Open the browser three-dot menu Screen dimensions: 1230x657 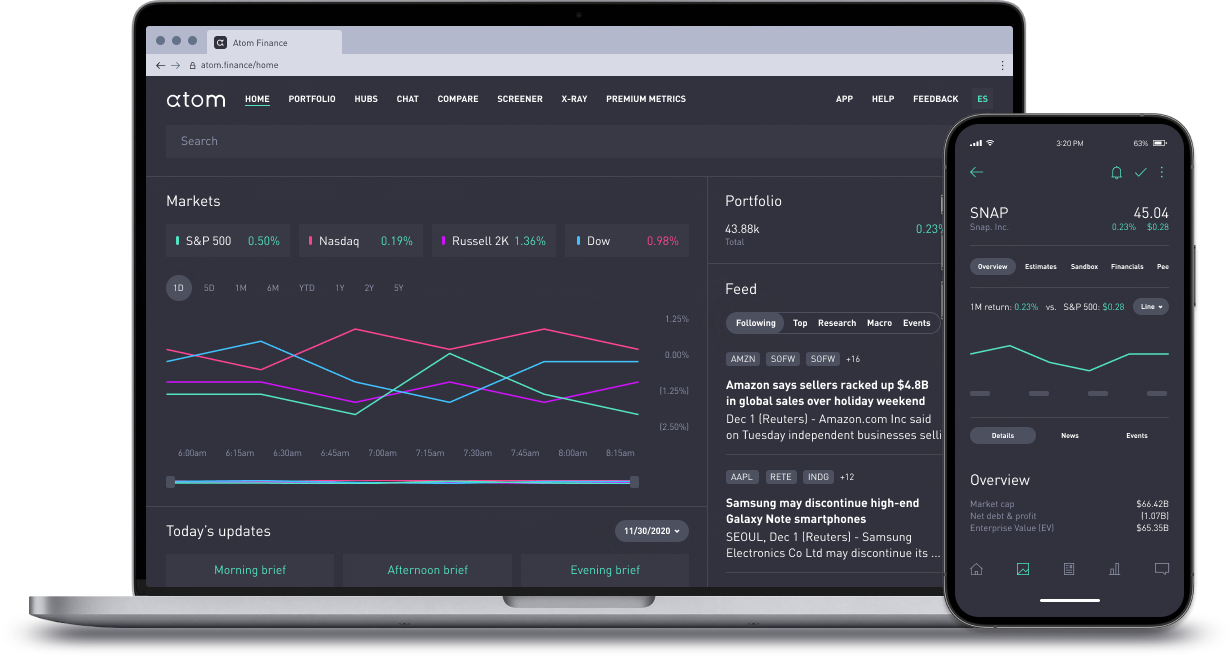[x=1002, y=65]
